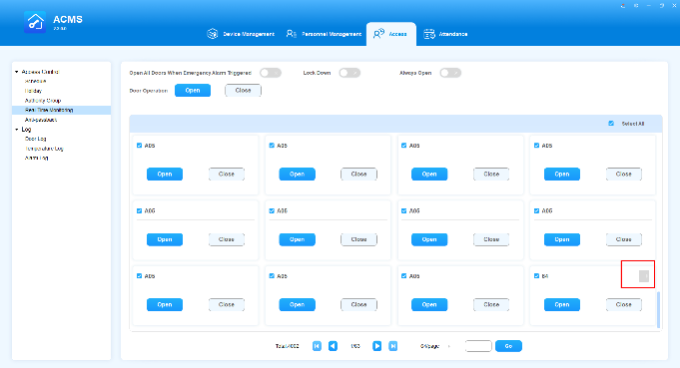Uncheck the Select All checkbox
680x368 pixels.
[x=611, y=124]
